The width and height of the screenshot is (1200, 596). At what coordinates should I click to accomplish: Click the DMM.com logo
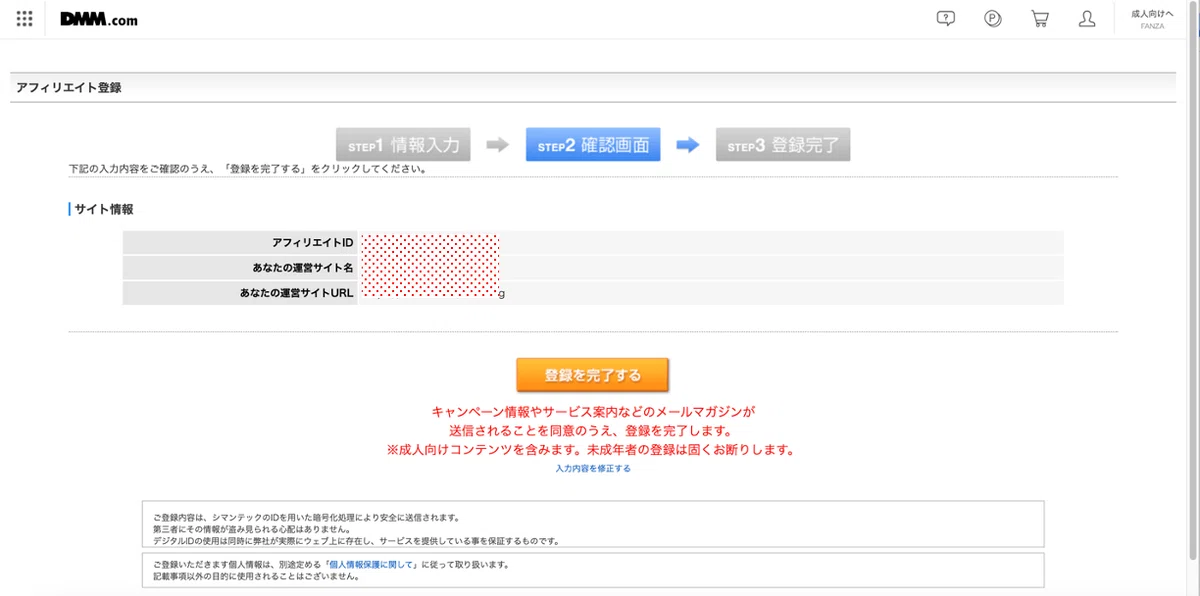click(x=99, y=19)
